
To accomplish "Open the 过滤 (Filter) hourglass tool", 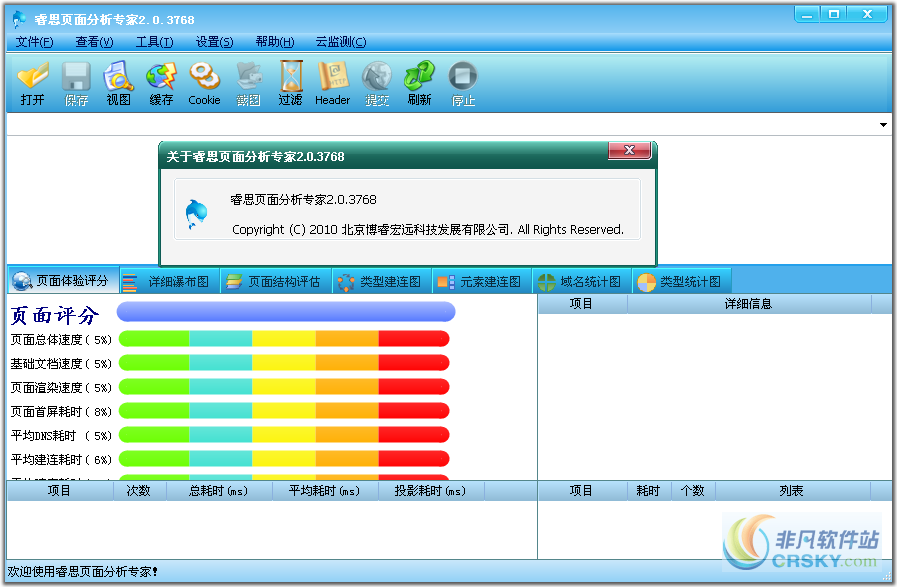I will (291, 84).
